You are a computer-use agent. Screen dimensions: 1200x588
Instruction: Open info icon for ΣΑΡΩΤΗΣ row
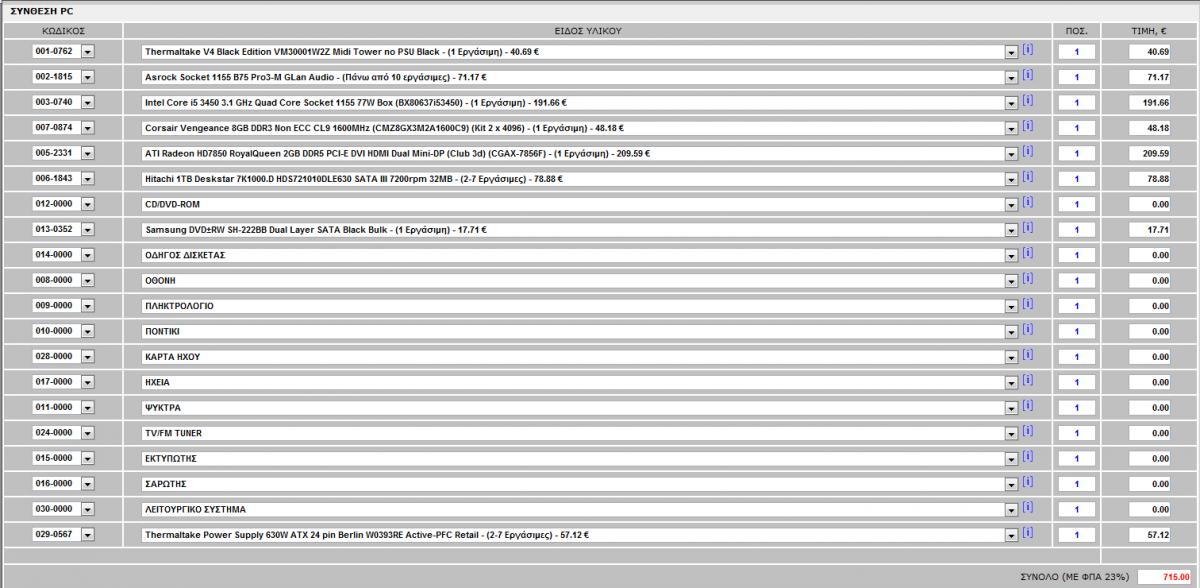tap(1027, 481)
